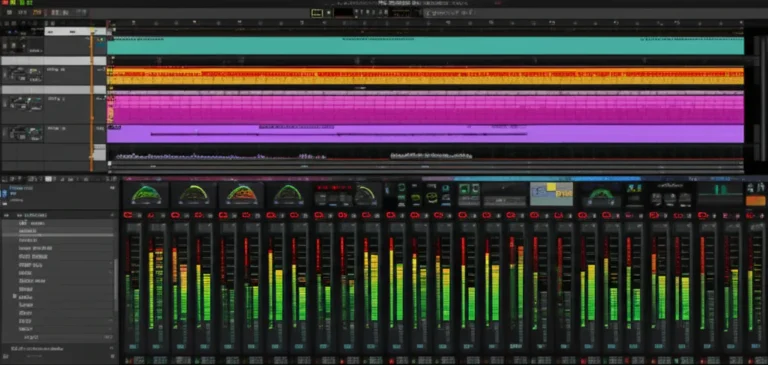
Task: Click the orange button at mixer's far right
Action: (755, 200)
